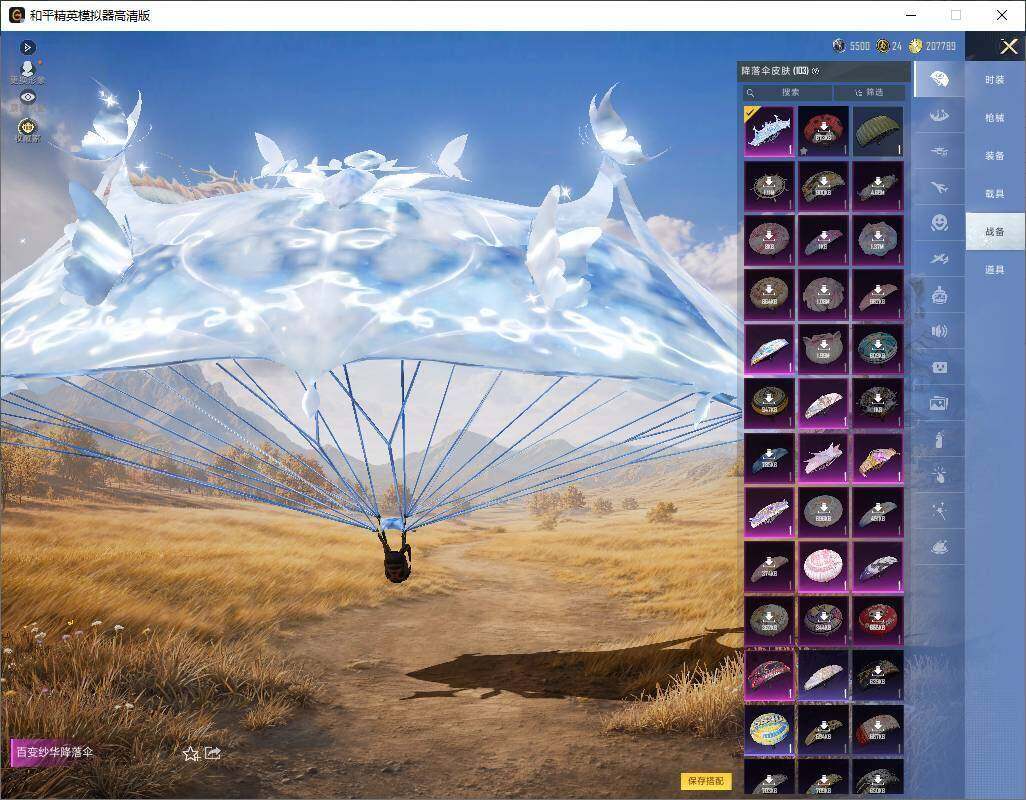This screenshot has height=800, width=1026.
Task: Open the 筛选 filter dropdown
Action: pos(870,92)
